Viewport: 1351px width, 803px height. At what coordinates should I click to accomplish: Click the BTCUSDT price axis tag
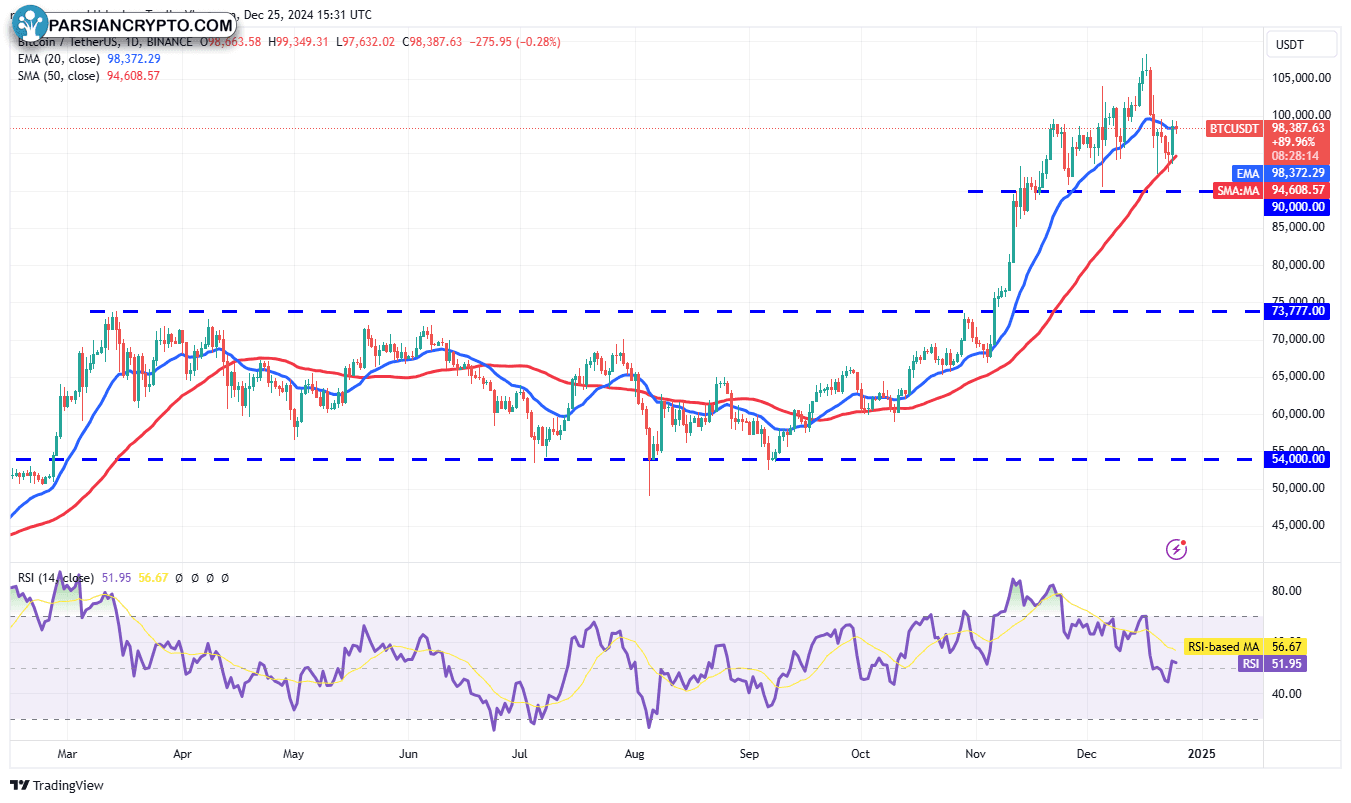coord(1235,128)
